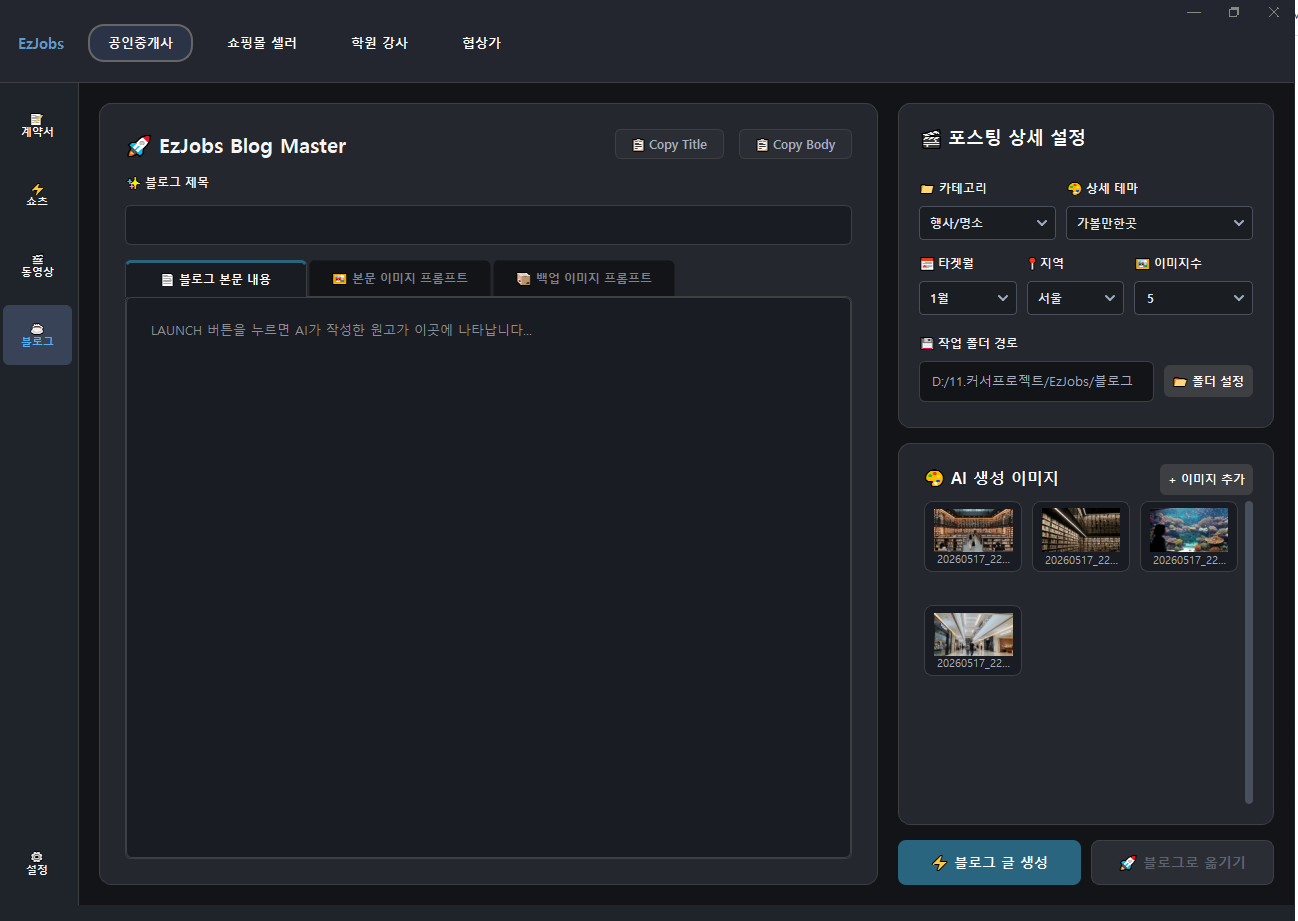The image size is (1298, 921).
Task: Open the 카테고리 dropdown showing 행사/명소
Action: pyautogui.click(x=987, y=223)
